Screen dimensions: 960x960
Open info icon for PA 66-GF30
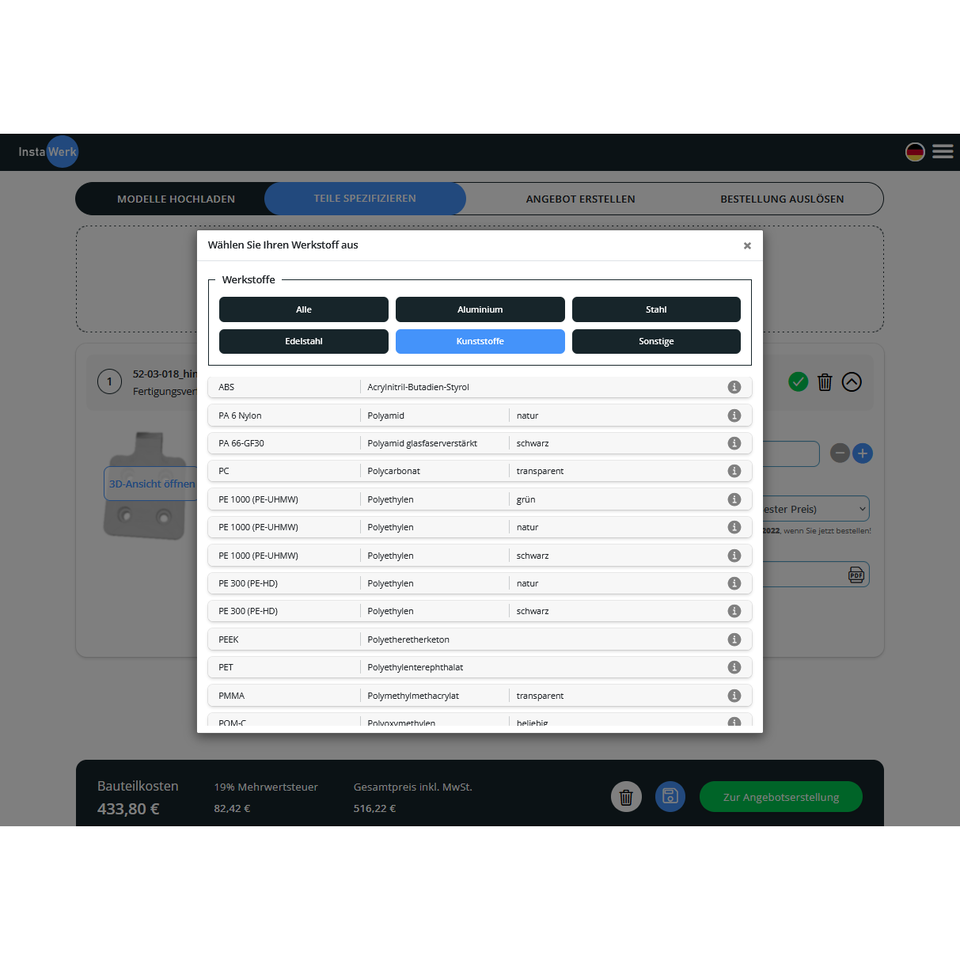(x=734, y=443)
